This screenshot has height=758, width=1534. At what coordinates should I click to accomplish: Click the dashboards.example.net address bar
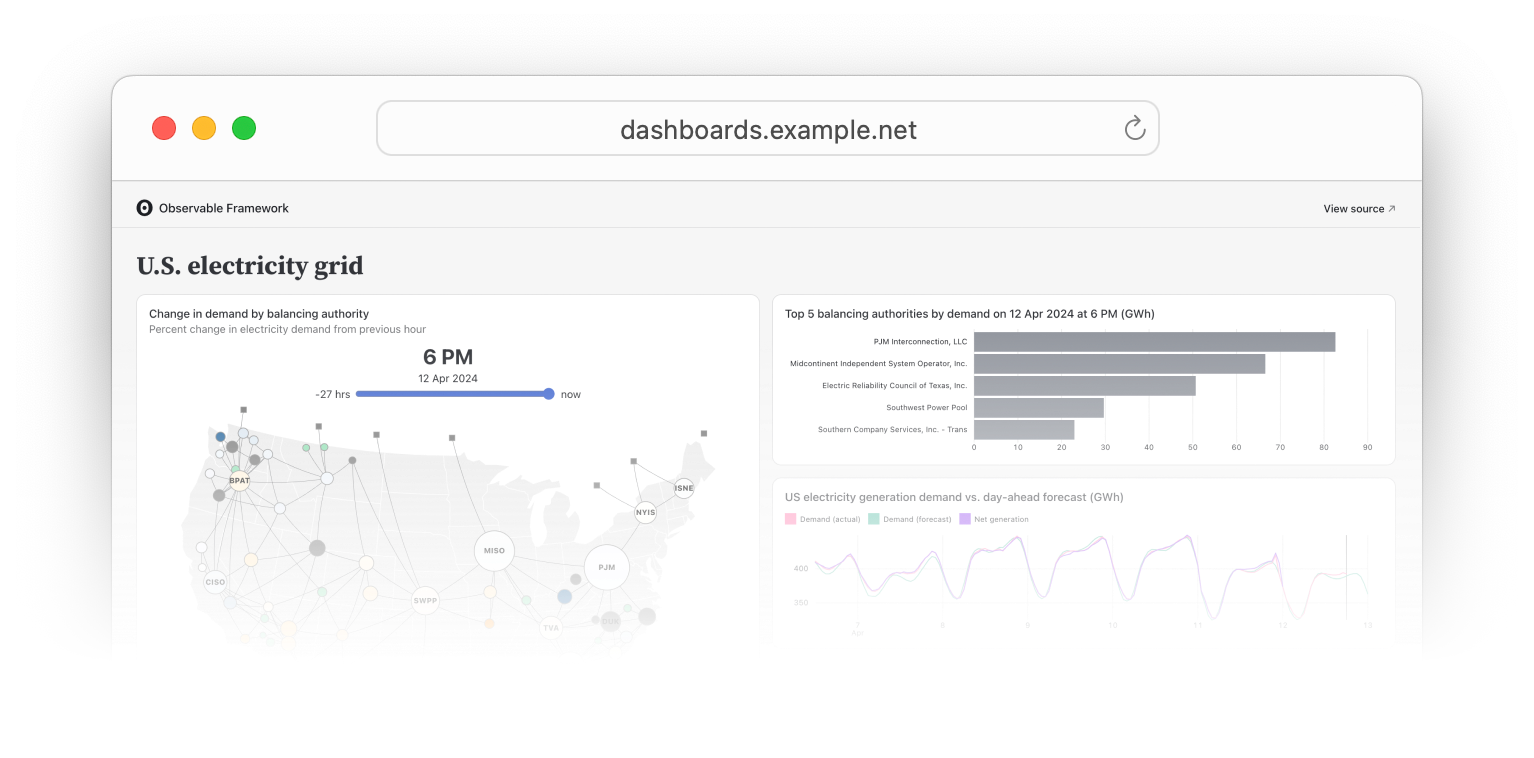[767, 128]
